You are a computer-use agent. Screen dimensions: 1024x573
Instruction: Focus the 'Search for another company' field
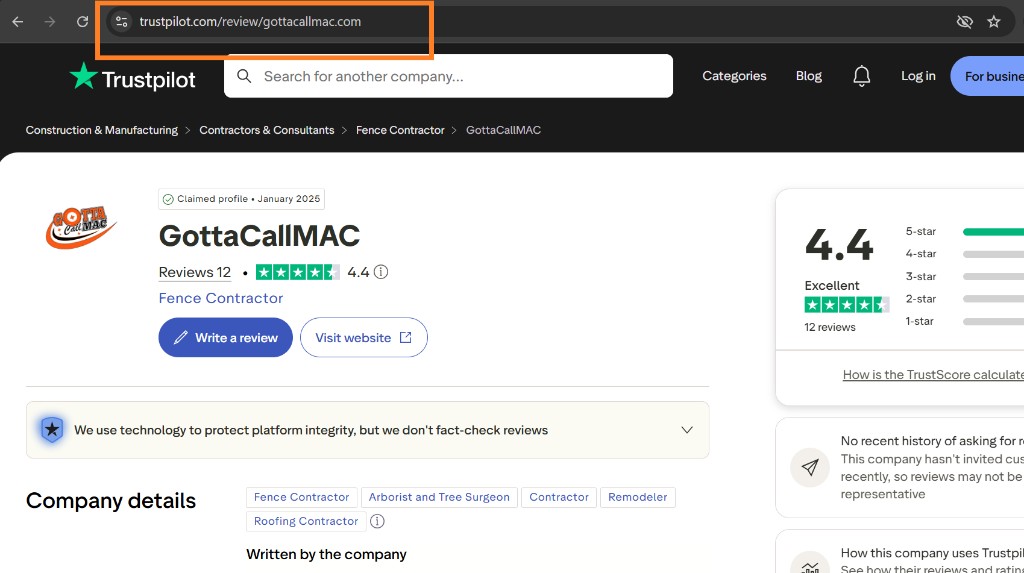coord(448,76)
